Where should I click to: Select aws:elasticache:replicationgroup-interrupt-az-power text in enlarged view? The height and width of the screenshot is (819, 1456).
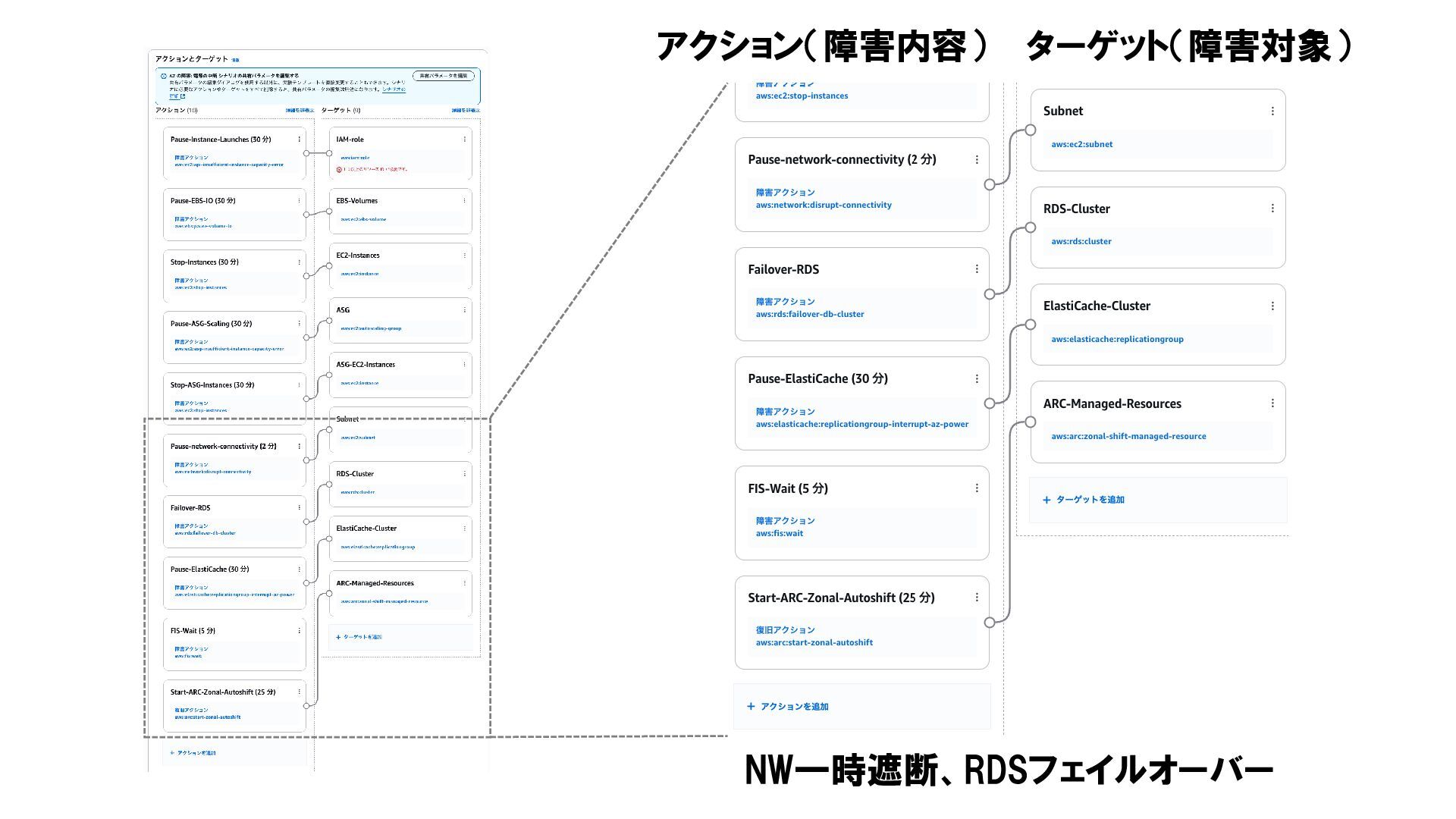(x=862, y=424)
